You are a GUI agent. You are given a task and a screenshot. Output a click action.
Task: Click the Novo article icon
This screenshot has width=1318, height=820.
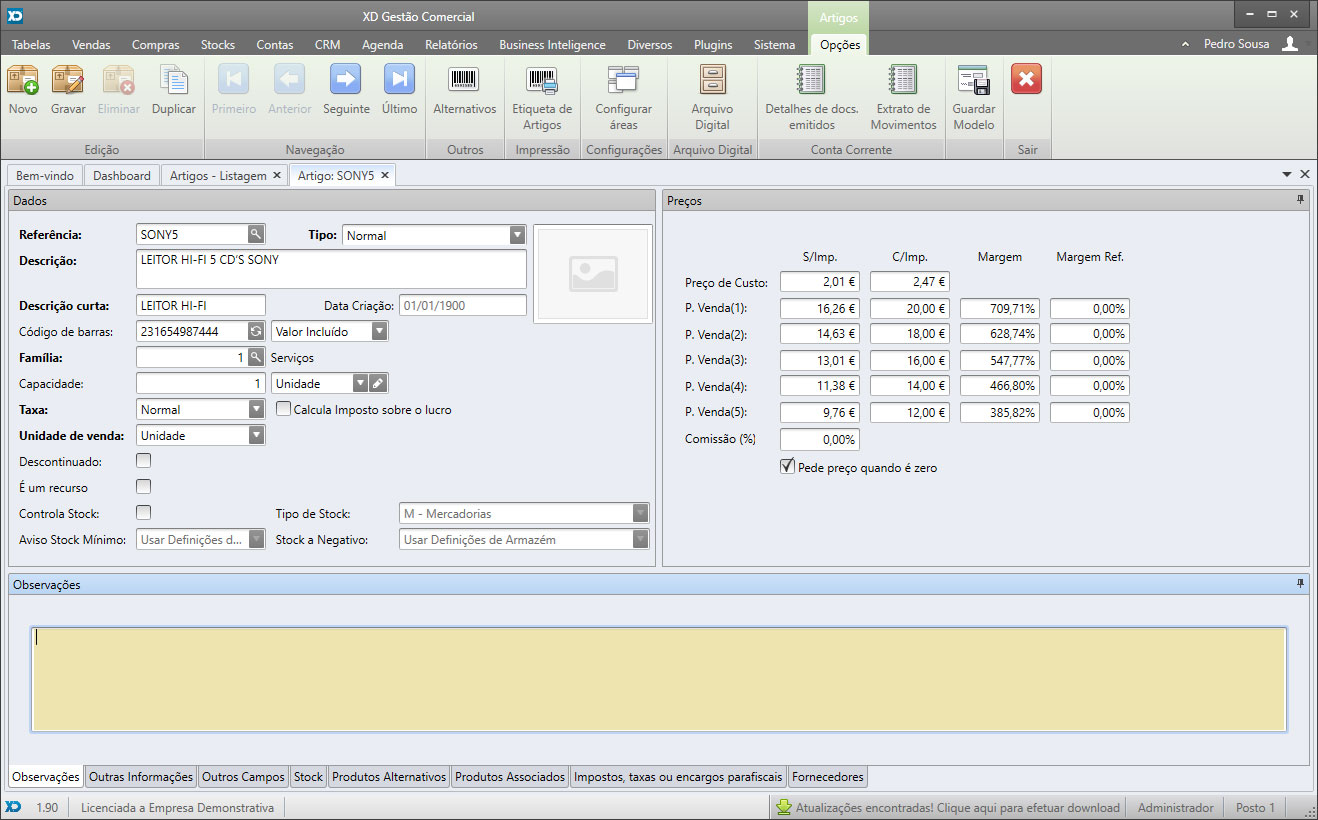22,81
